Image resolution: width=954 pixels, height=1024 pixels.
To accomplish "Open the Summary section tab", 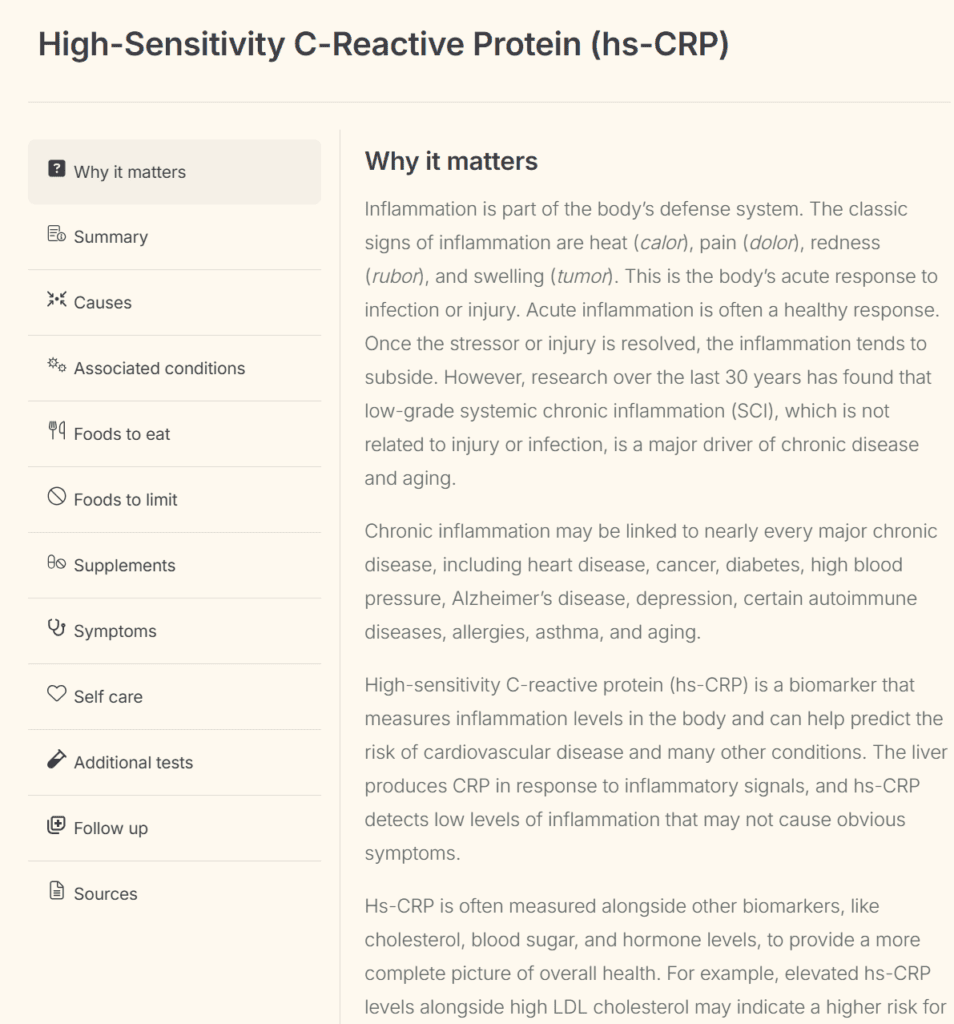I will pyautogui.click(x=111, y=237).
